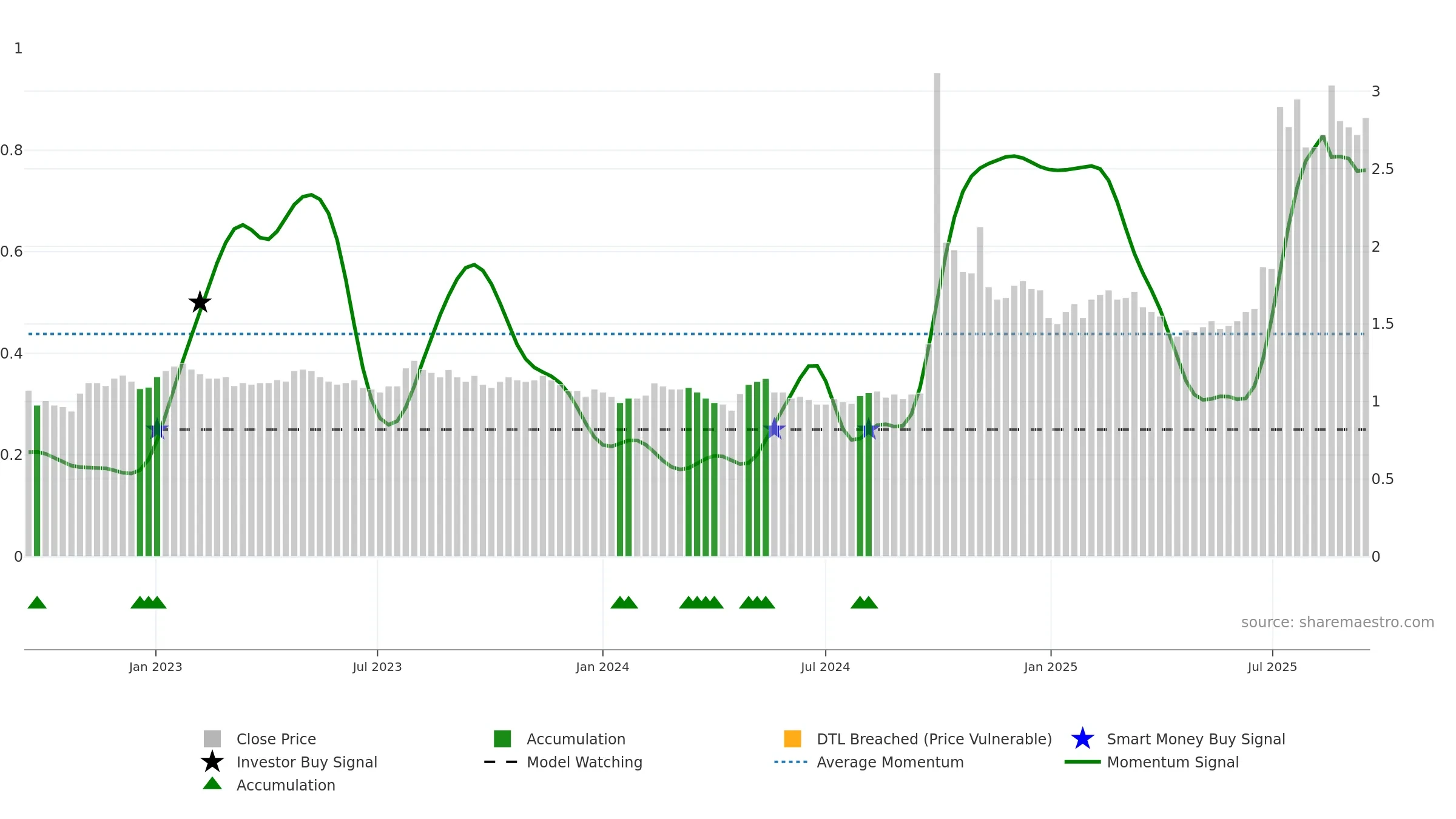This screenshot has width=1456, height=819.
Task: Click the black Investor Buy Signal star on chart
Action: pos(200,302)
